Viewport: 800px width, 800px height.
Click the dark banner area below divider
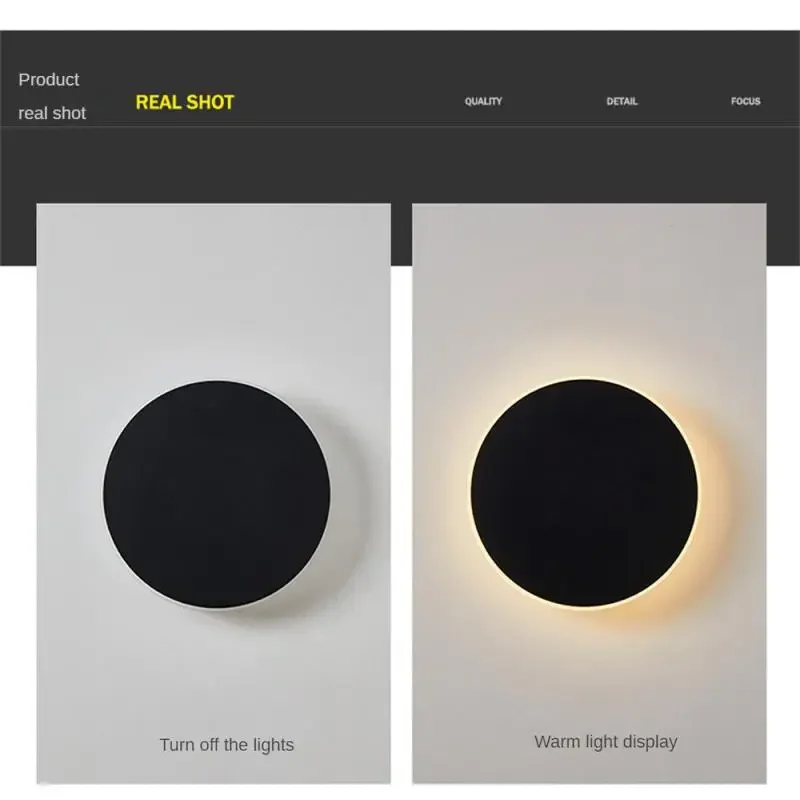pos(400,164)
